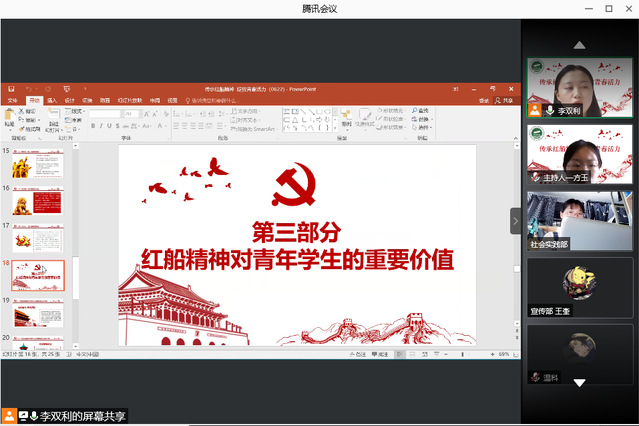639x426 pixels.
Task: Click microphone icon beside 李双利 screen share label
Action: (33, 415)
